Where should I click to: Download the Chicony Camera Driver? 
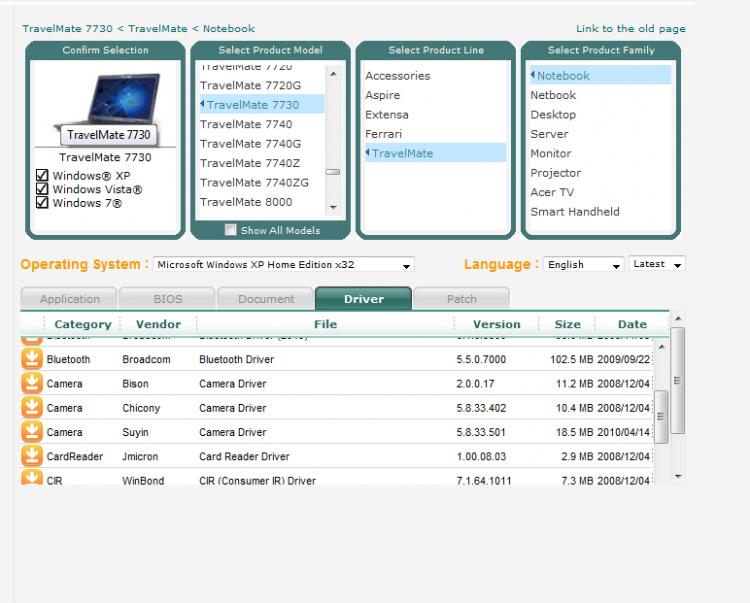tap(32, 408)
